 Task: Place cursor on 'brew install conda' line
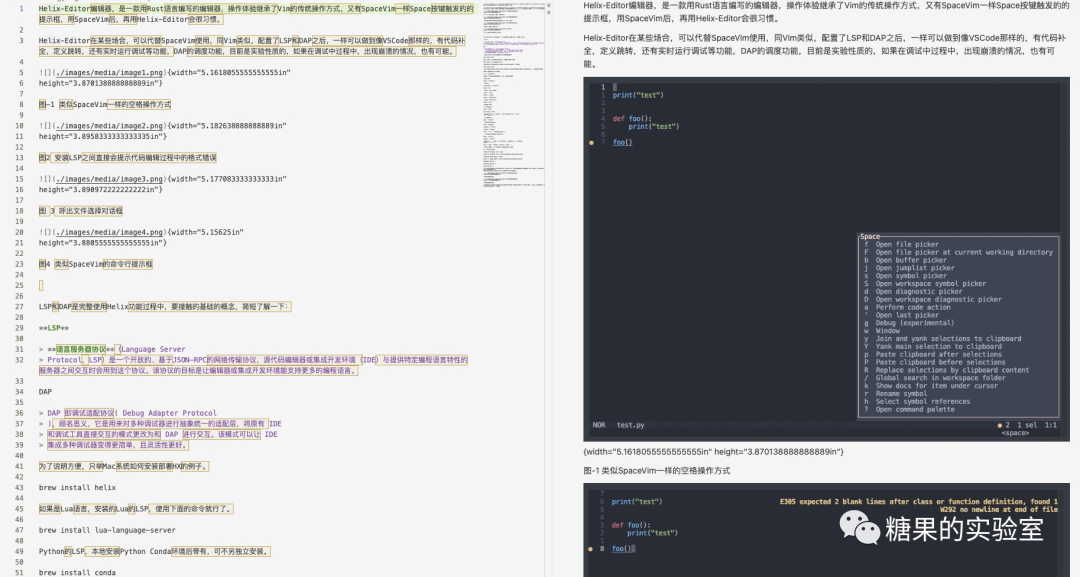click(x=77, y=572)
